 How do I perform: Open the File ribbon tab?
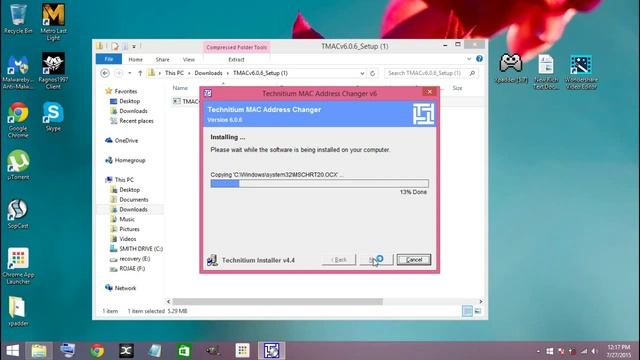[x=109, y=59]
